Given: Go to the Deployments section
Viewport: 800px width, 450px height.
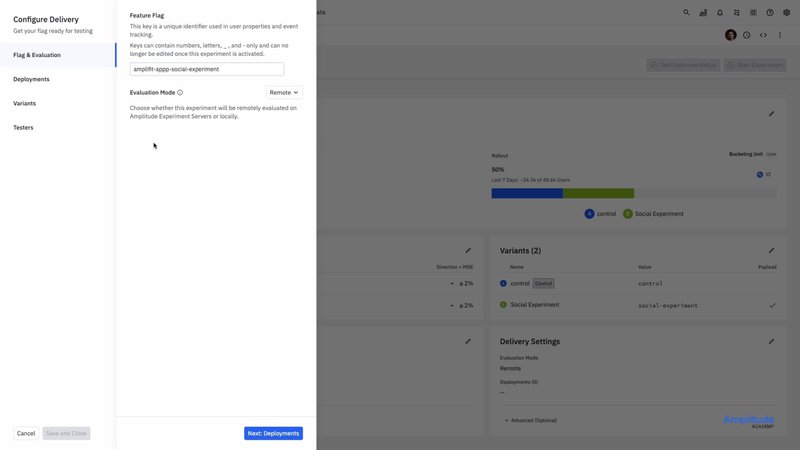Looking at the screenshot, I should click(31, 79).
